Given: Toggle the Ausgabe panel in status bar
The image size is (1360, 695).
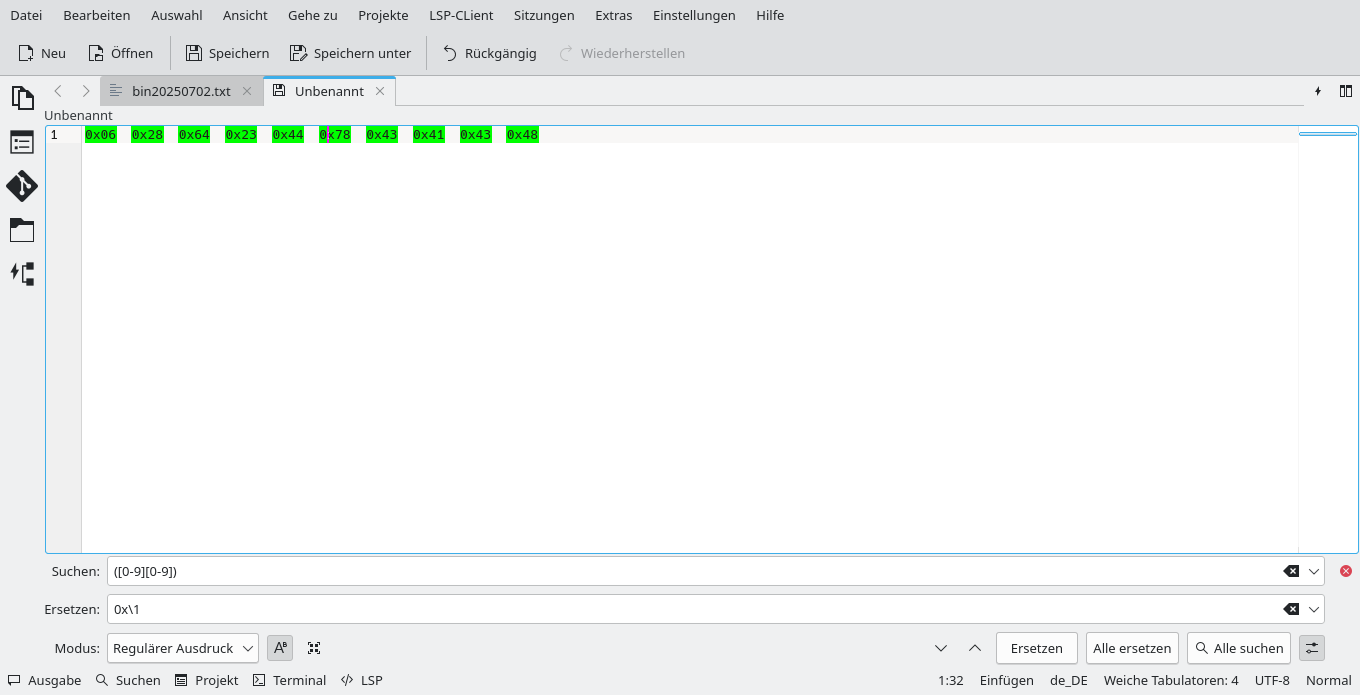Looking at the screenshot, I should (44, 680).
